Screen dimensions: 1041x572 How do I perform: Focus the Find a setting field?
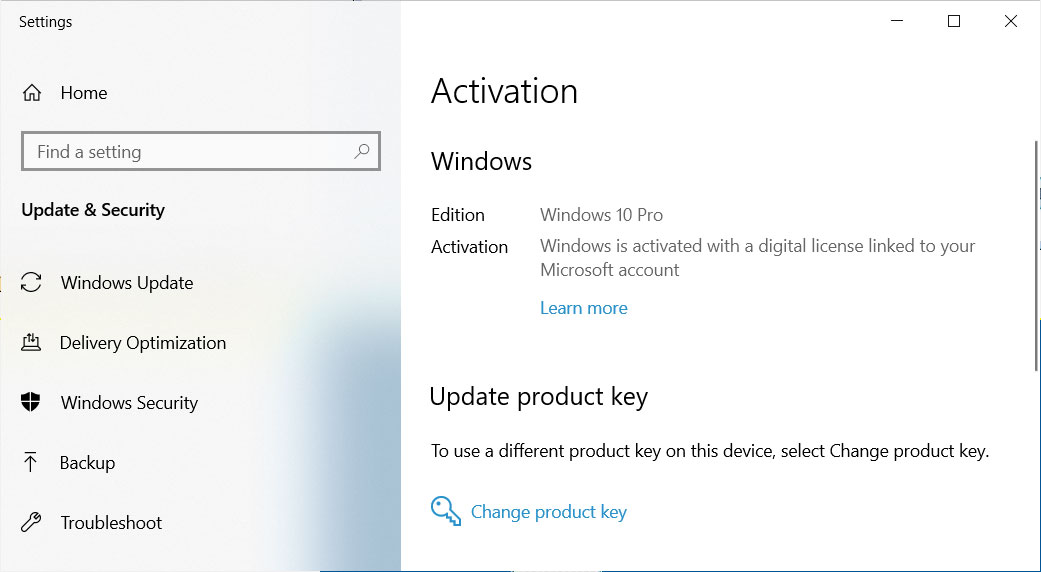tap(200, 151)
